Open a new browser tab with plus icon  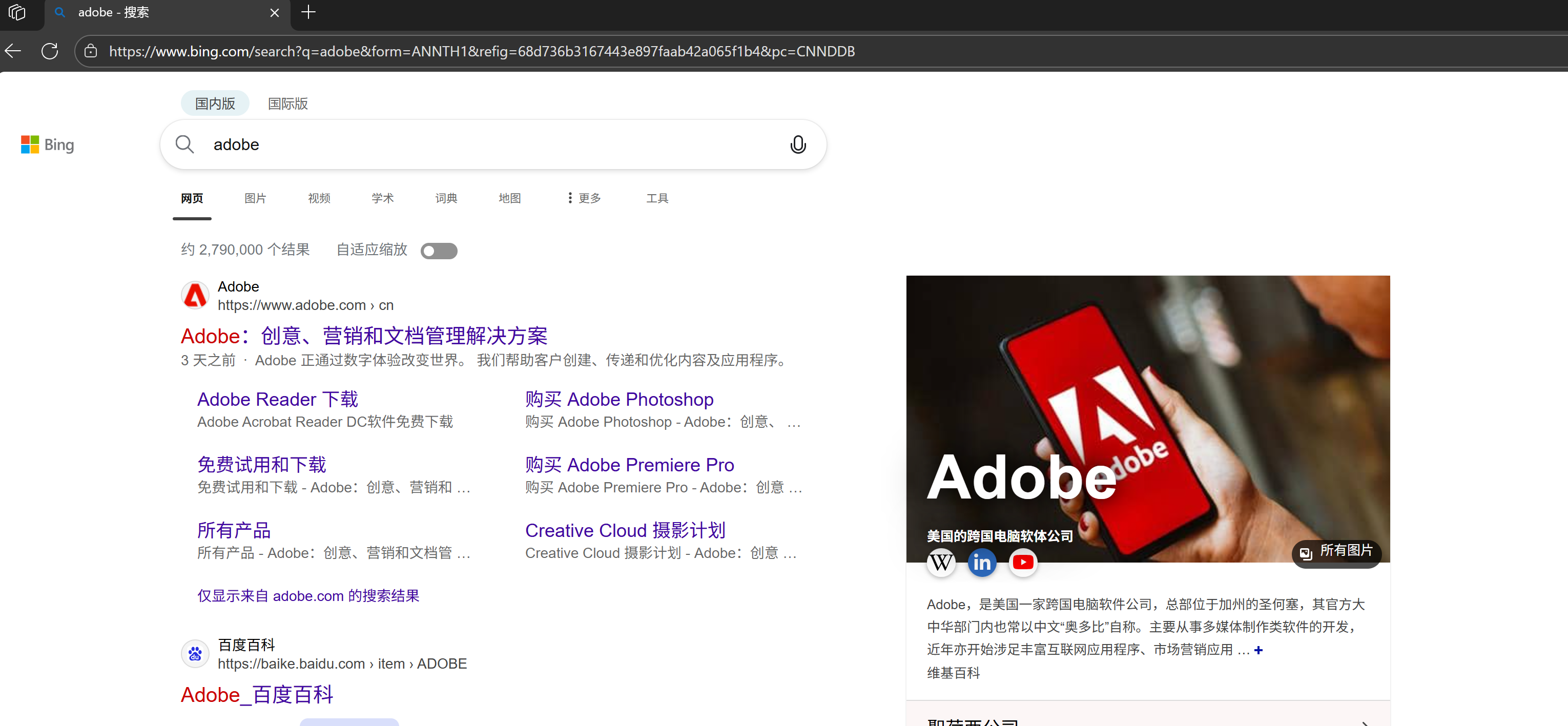308,12
